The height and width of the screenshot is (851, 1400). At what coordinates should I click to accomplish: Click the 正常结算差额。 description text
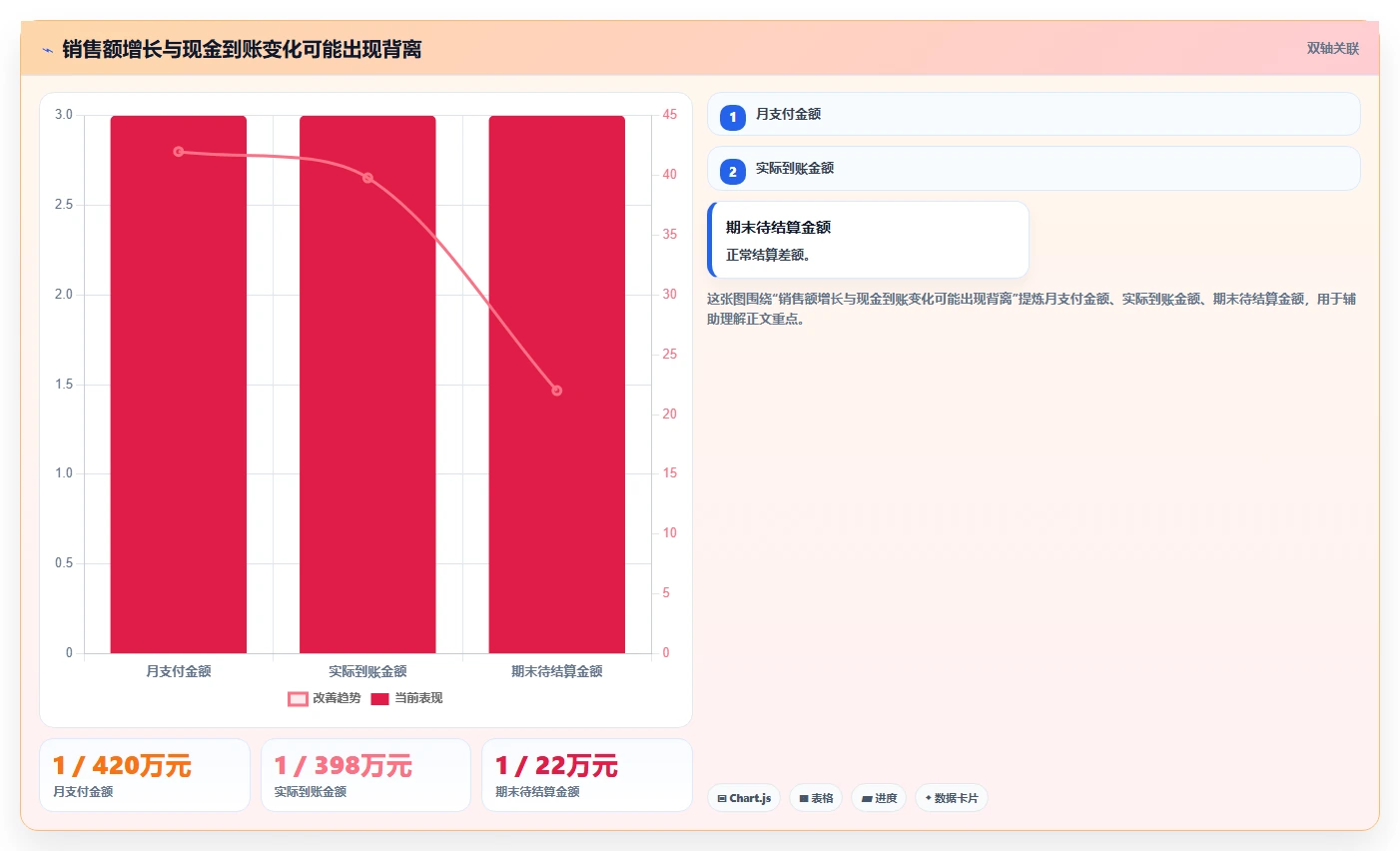(769, 255)
